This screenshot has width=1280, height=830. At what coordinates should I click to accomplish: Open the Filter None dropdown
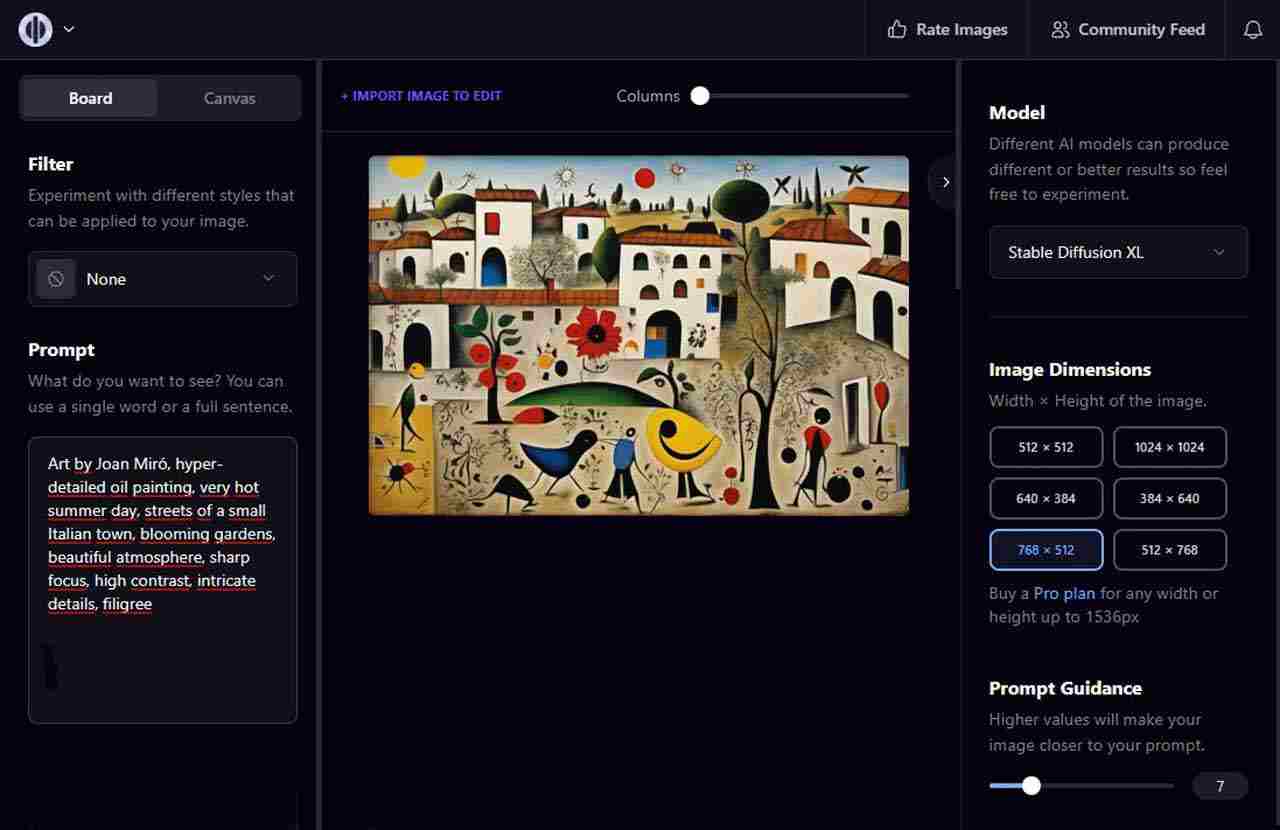tap(163, 279)
